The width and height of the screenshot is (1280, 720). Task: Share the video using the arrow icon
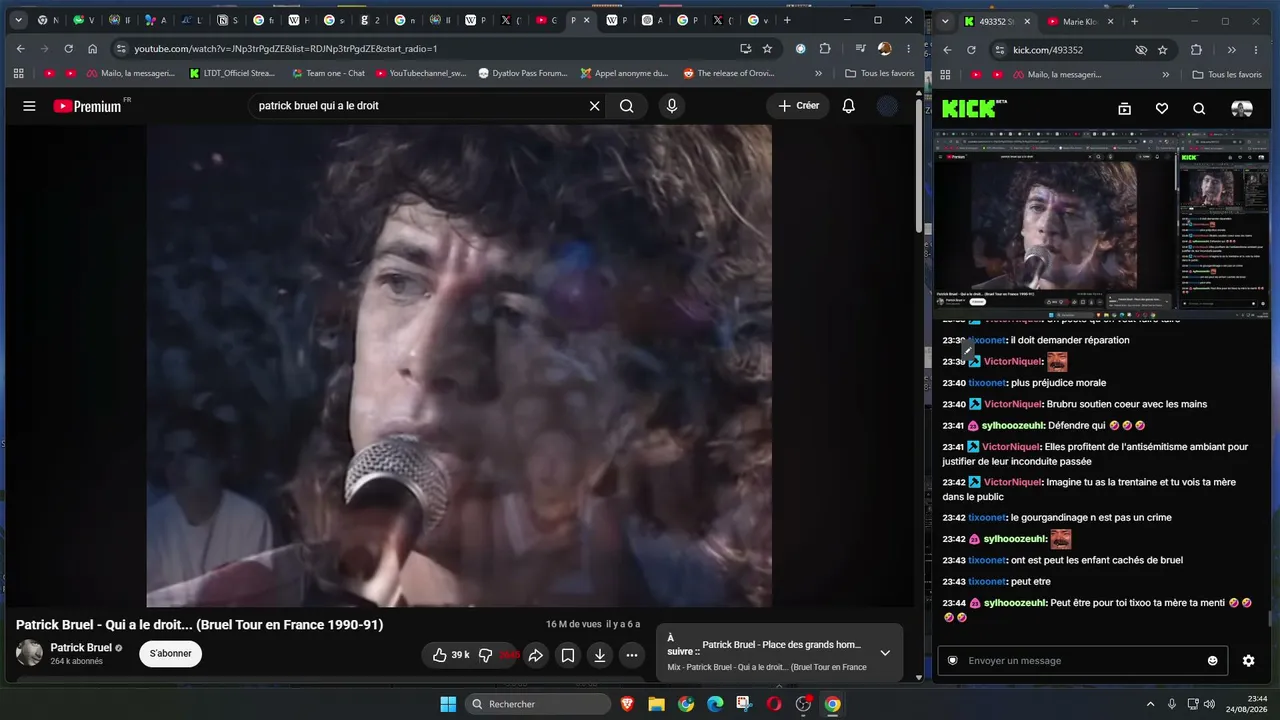(x=535, y=655)
